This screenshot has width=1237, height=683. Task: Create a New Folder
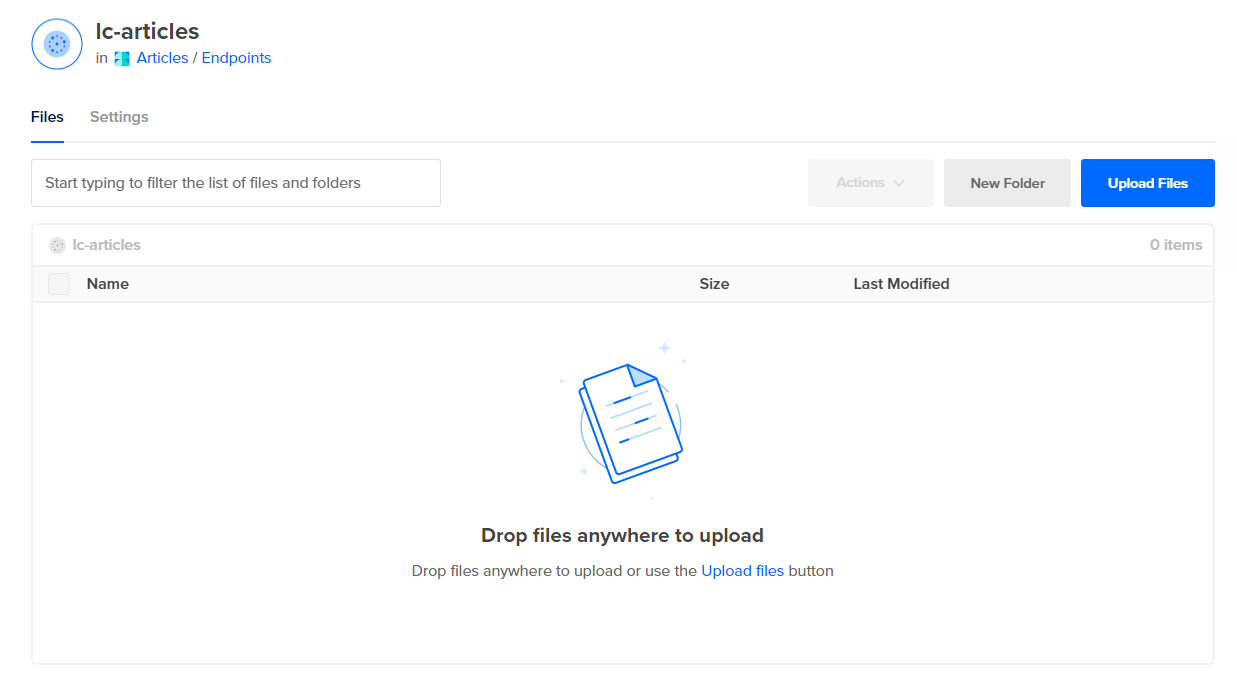[1007, 183]
